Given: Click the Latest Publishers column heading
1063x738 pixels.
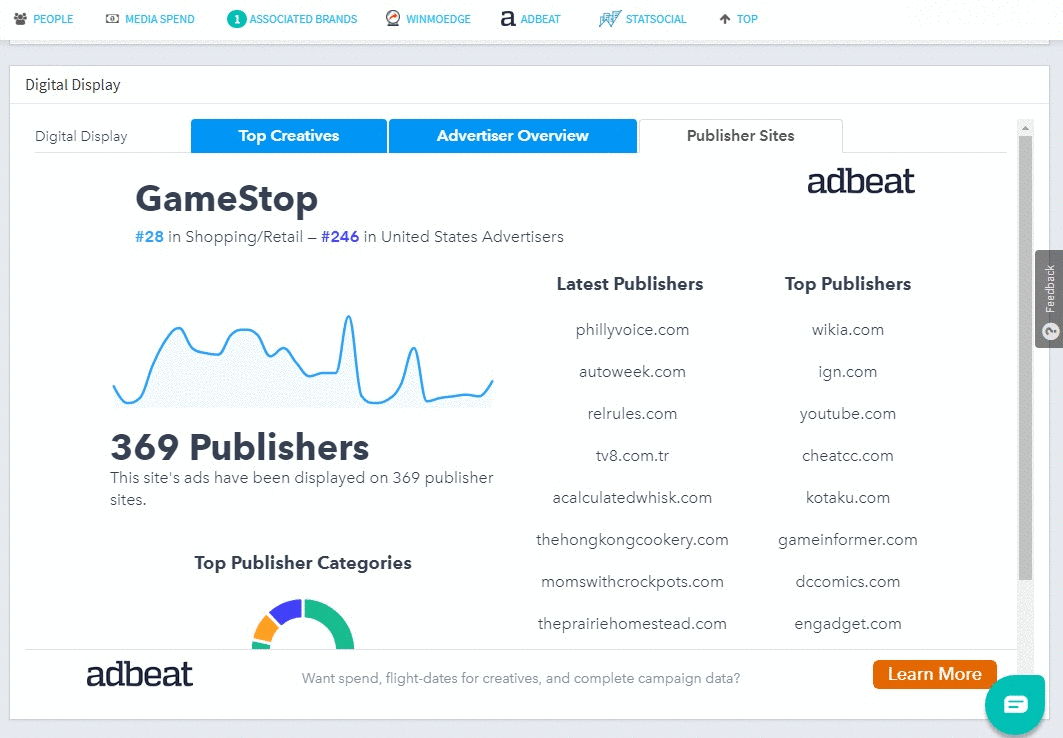Looking at the screenshot, I should pos(630,284).
